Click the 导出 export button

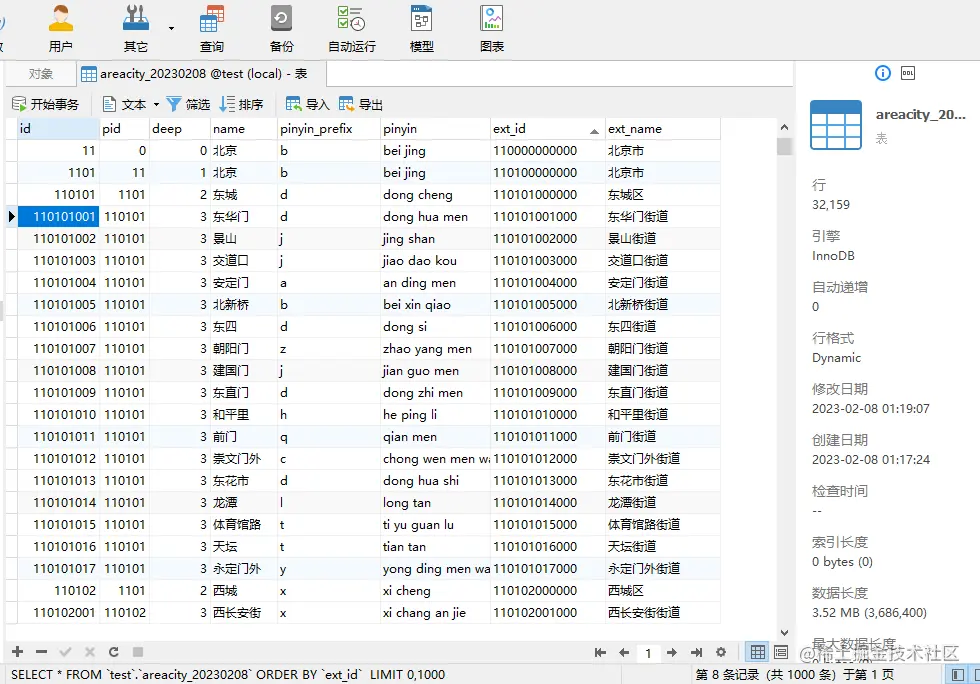[361, 104]
